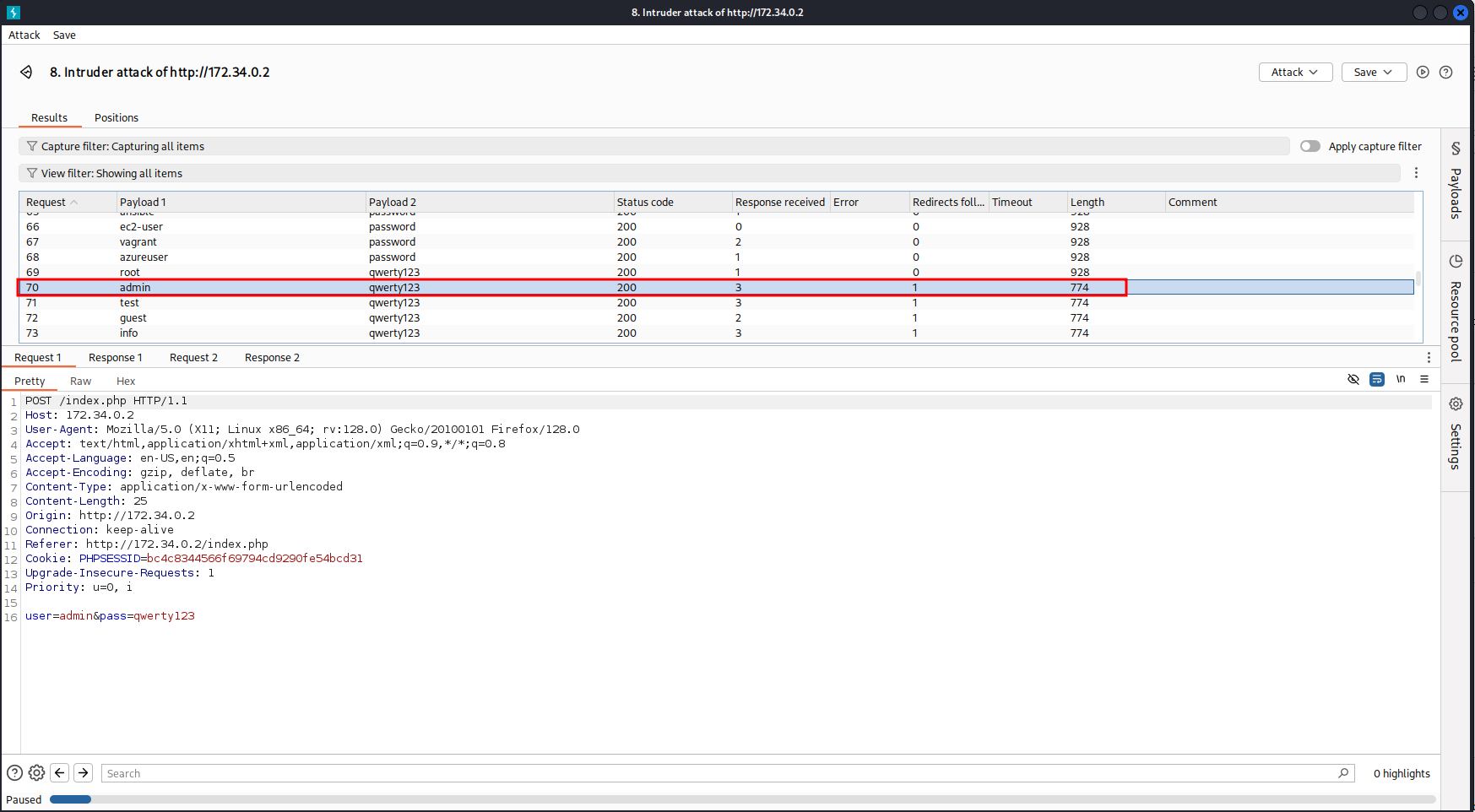
Task: Toggle the line wrap icon
Action: (x=1377, y=379)
